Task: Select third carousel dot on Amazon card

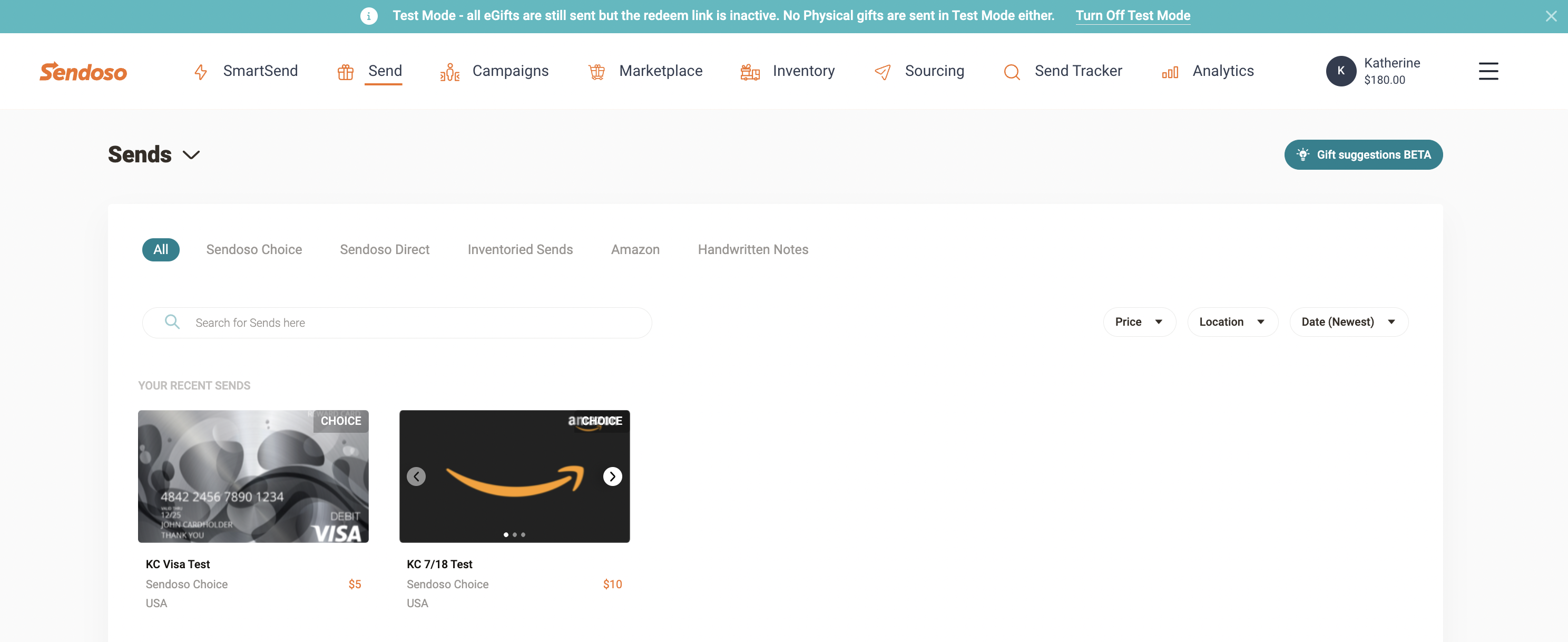Action: pyautogui.click(x=523, y=534)
